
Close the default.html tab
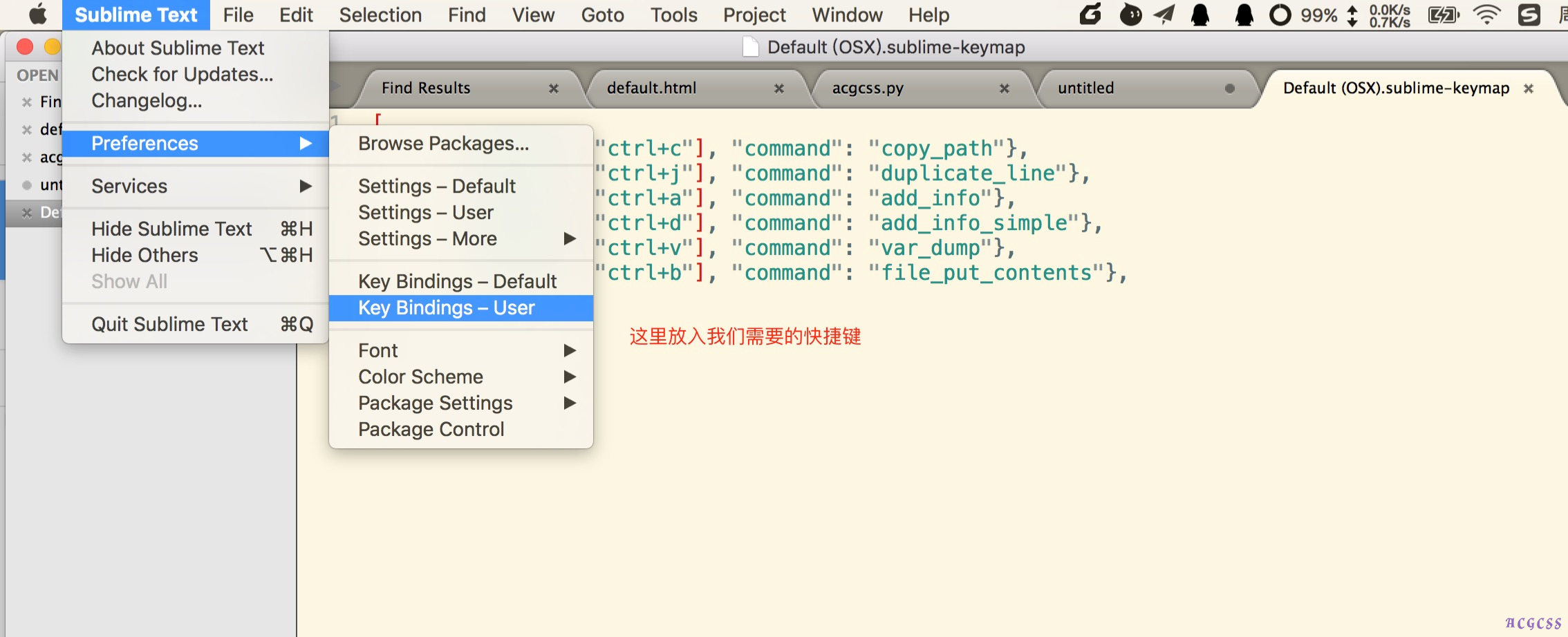pos(778,88)
